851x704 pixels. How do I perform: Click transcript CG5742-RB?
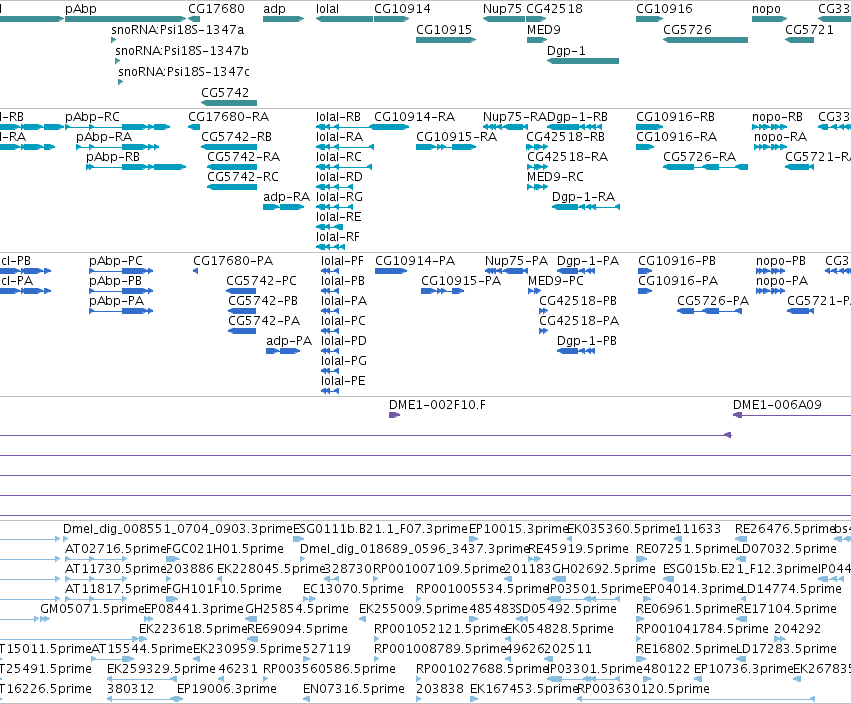[236, 137]
